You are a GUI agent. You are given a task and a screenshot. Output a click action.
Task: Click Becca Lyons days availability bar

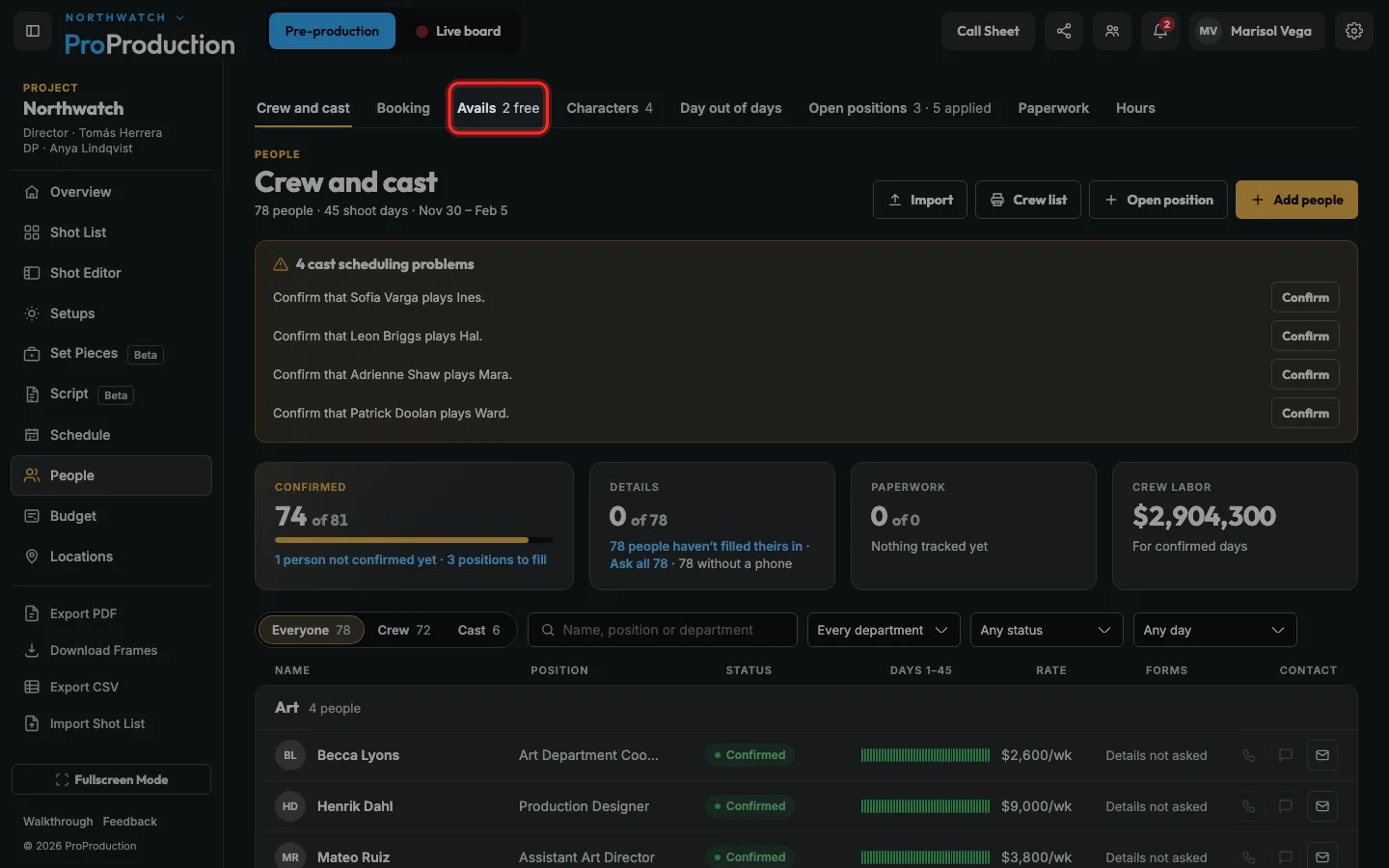click(x=925, y=755)
